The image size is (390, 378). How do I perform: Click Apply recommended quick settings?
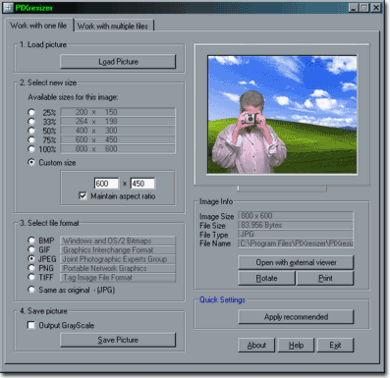[x=296, y=317]
